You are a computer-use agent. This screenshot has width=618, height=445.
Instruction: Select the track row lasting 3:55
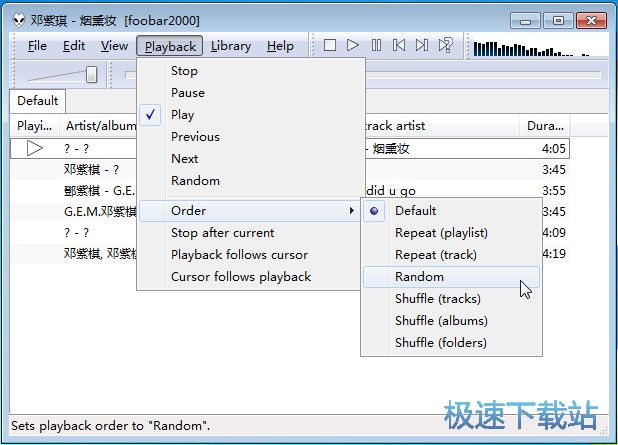[x=290, y=191]
